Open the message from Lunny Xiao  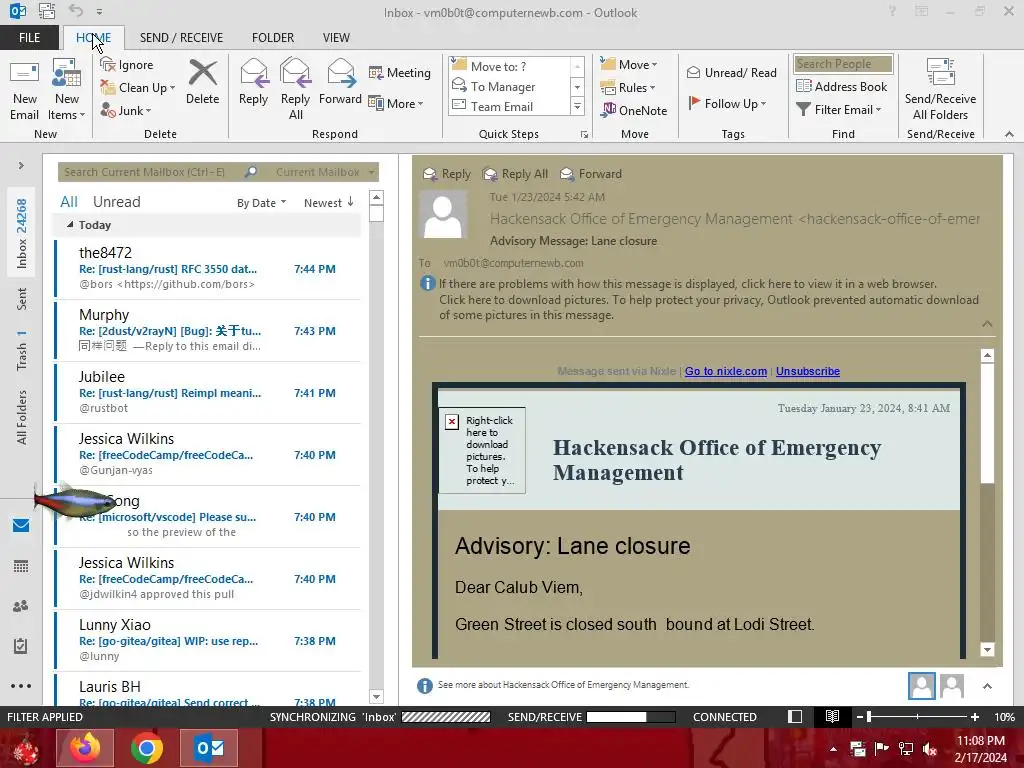click(x=208, y=641)
